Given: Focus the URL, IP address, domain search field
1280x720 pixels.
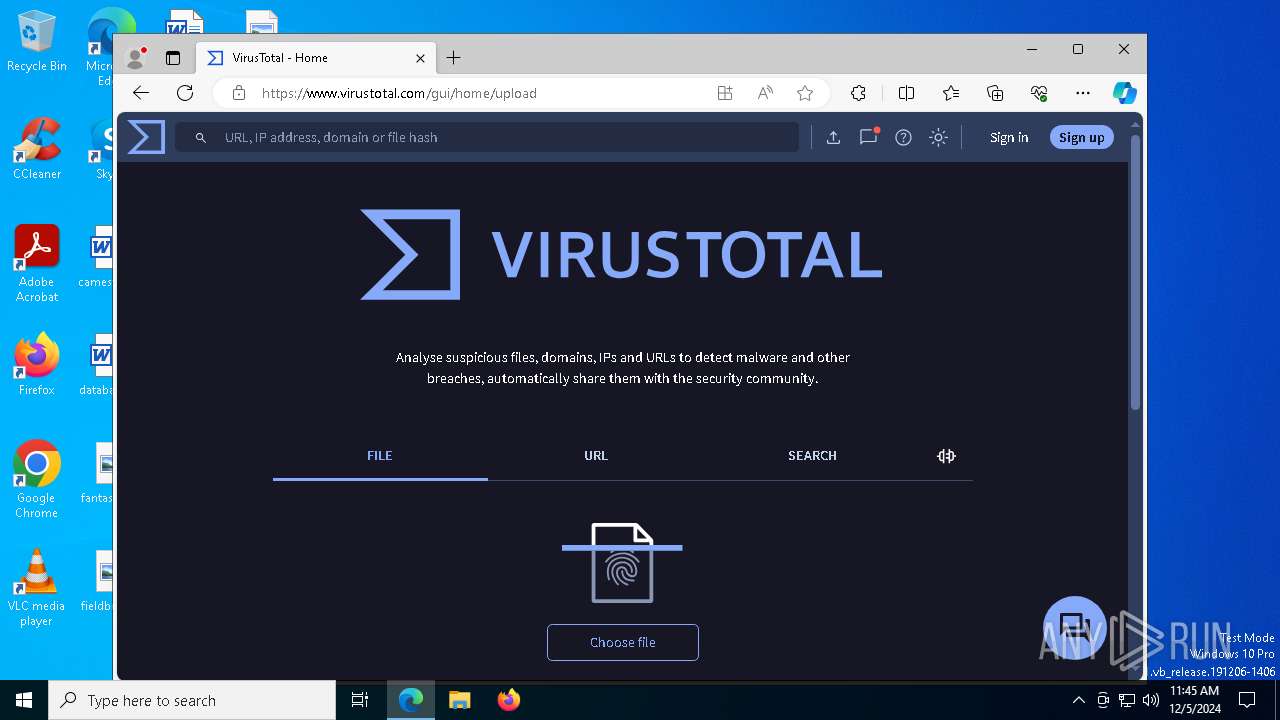Looking at the screenshot, I should click(487, 137).
